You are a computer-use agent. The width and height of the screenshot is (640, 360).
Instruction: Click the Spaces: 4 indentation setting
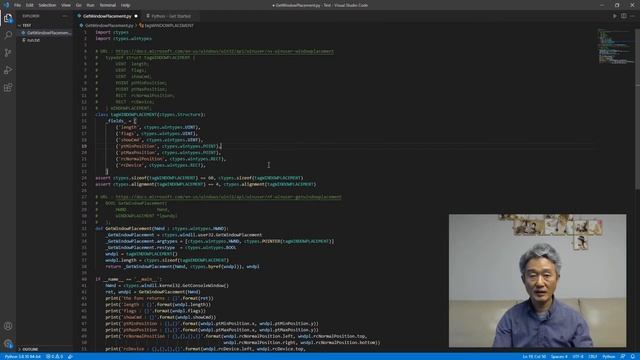[559, 356]
